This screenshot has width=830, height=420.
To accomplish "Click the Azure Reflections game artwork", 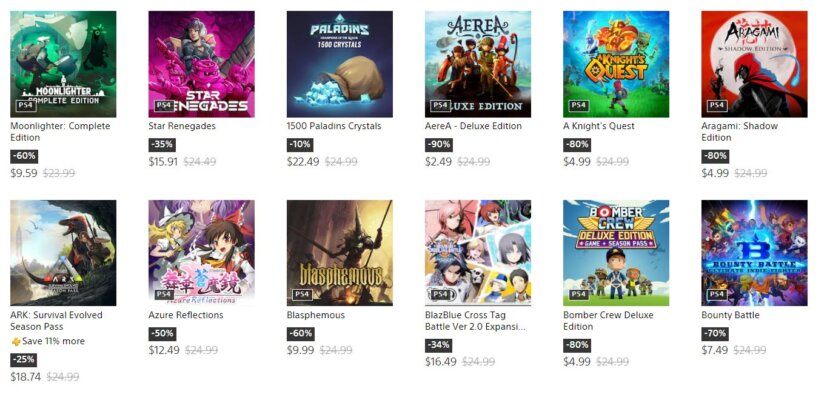I will click(201, 253).
